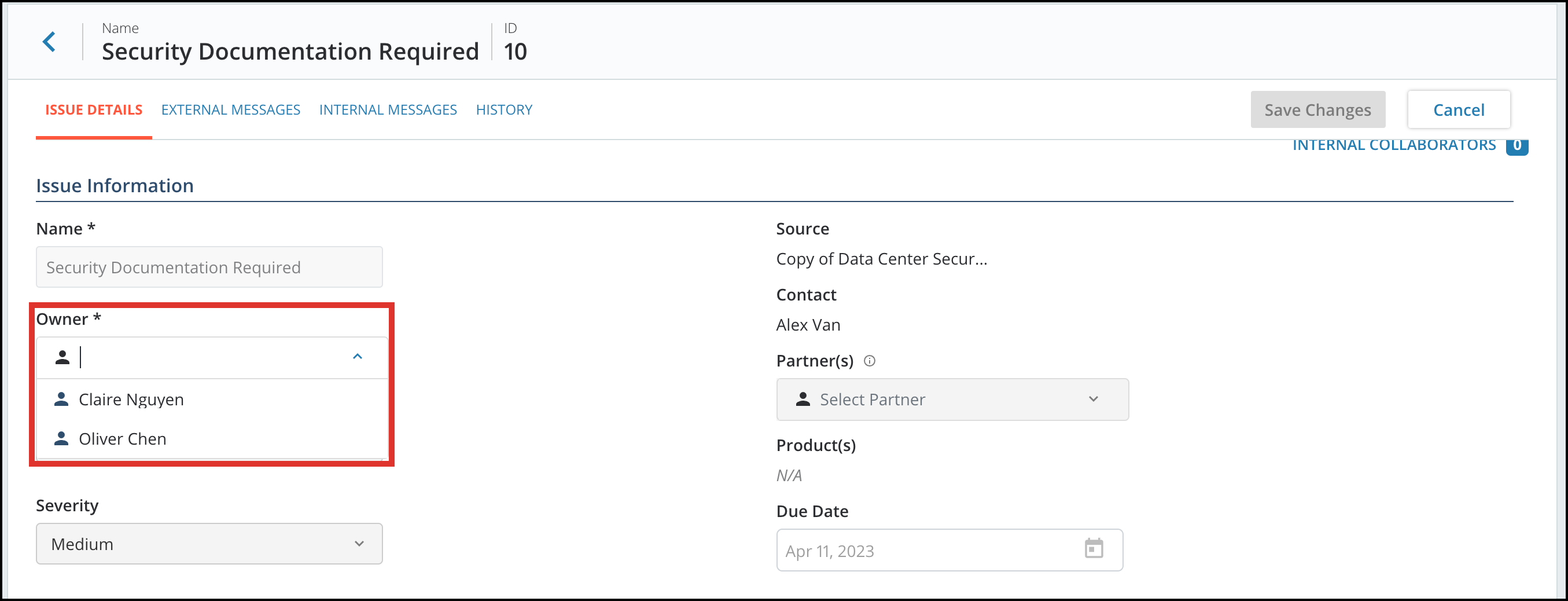
Task: Click the person icon in Owner field
Action: click(x=62, y=357)
